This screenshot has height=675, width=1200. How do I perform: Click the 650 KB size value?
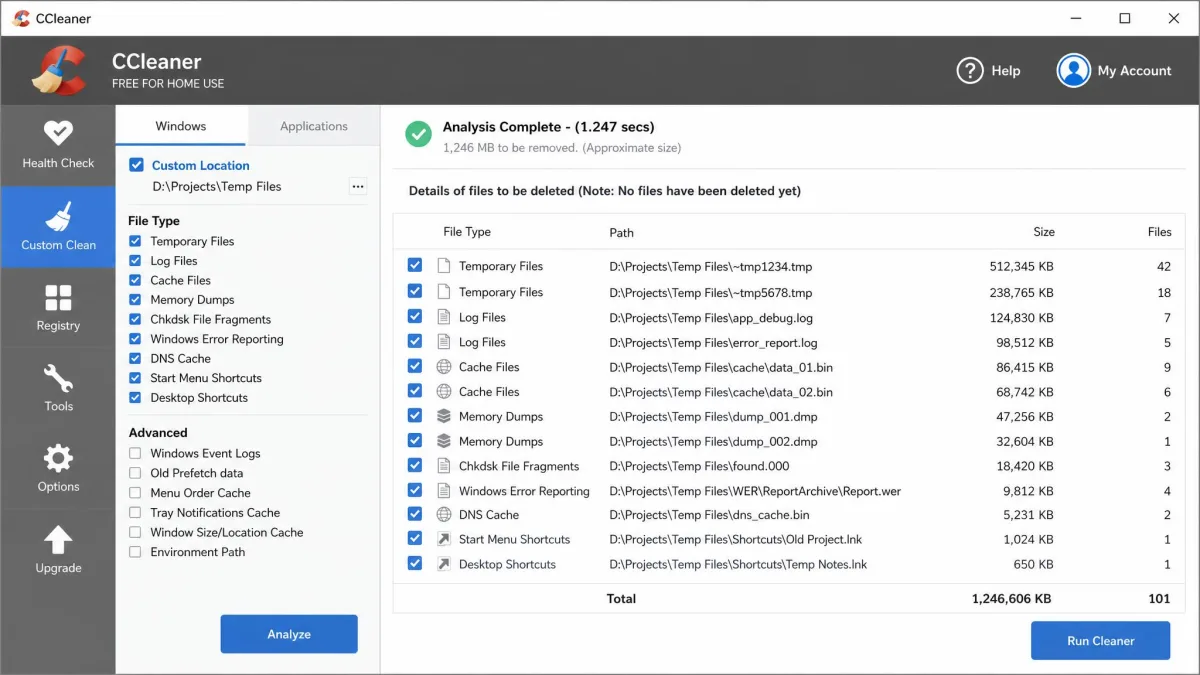(1034, 564)
